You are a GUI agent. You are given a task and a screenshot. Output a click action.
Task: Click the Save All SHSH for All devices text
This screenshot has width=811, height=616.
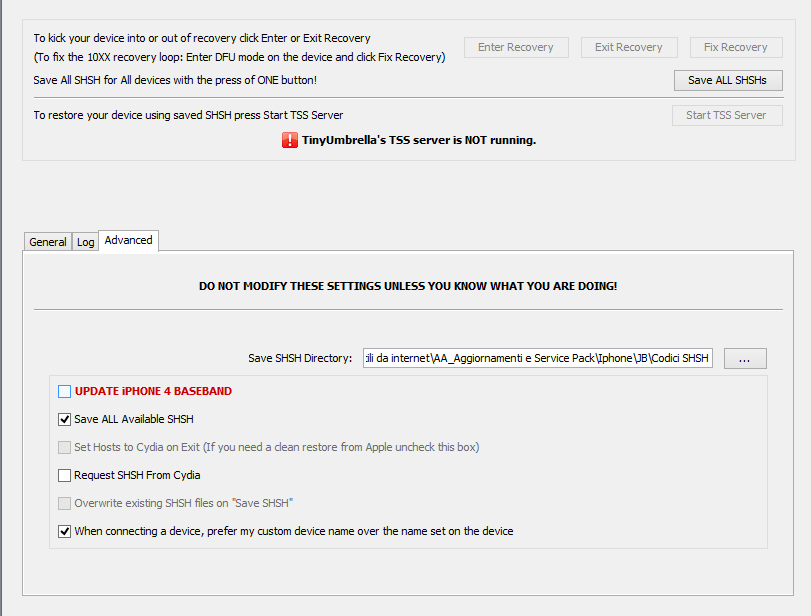pos(175,80)
